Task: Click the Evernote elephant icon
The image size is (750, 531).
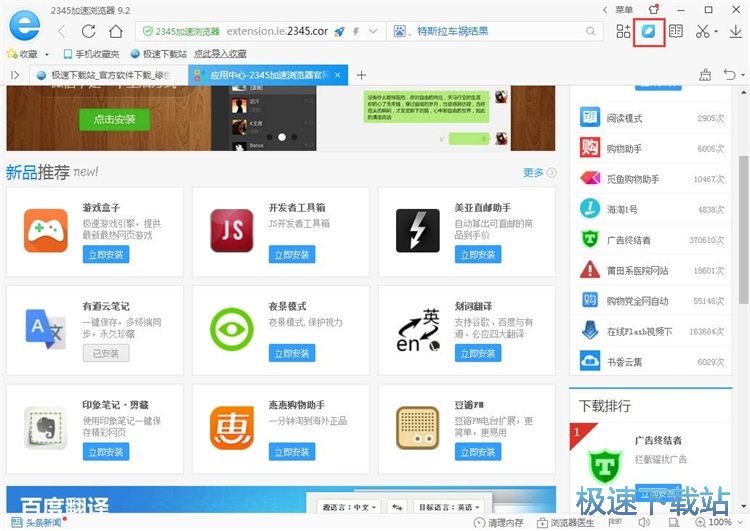Action: 46,428
